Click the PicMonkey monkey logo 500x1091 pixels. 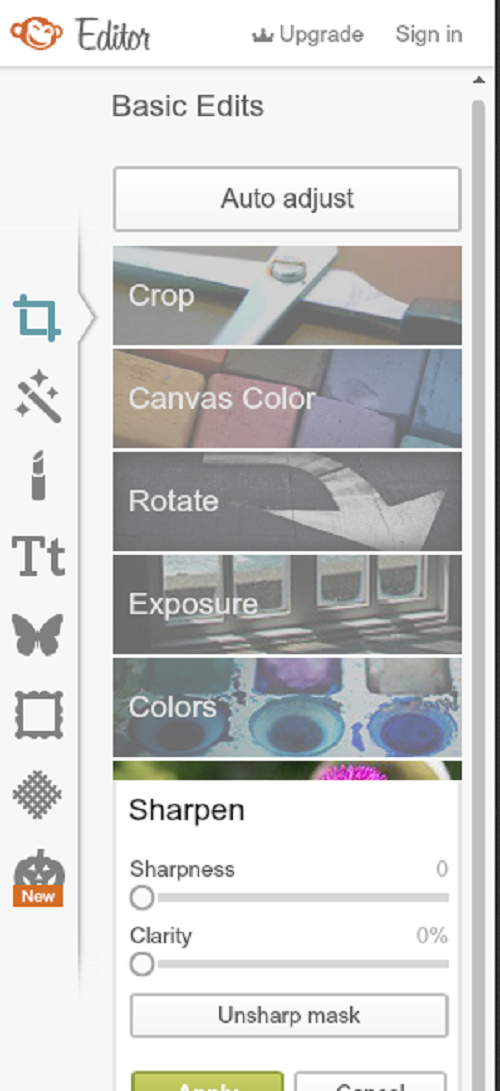tap(36, 33)
